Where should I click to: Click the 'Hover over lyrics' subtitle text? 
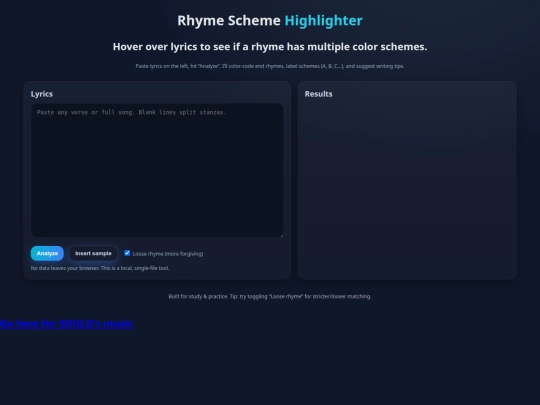(270, 47)
